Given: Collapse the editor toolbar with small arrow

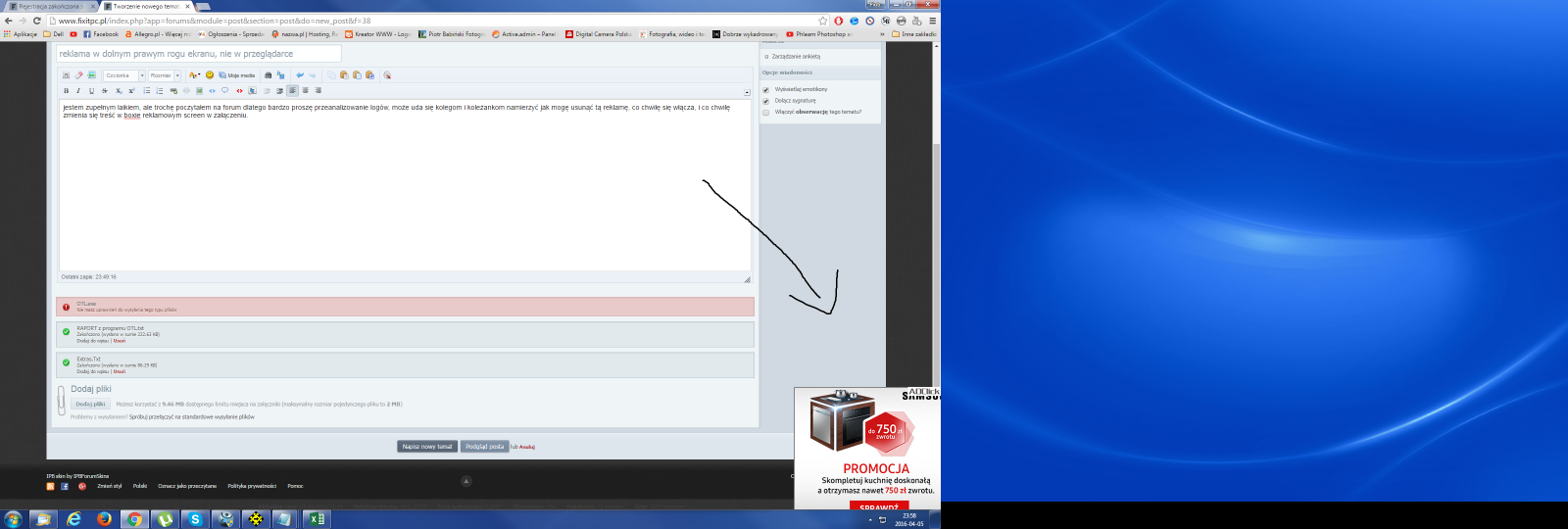Looking at the screenshot, I should pos(747,92).
